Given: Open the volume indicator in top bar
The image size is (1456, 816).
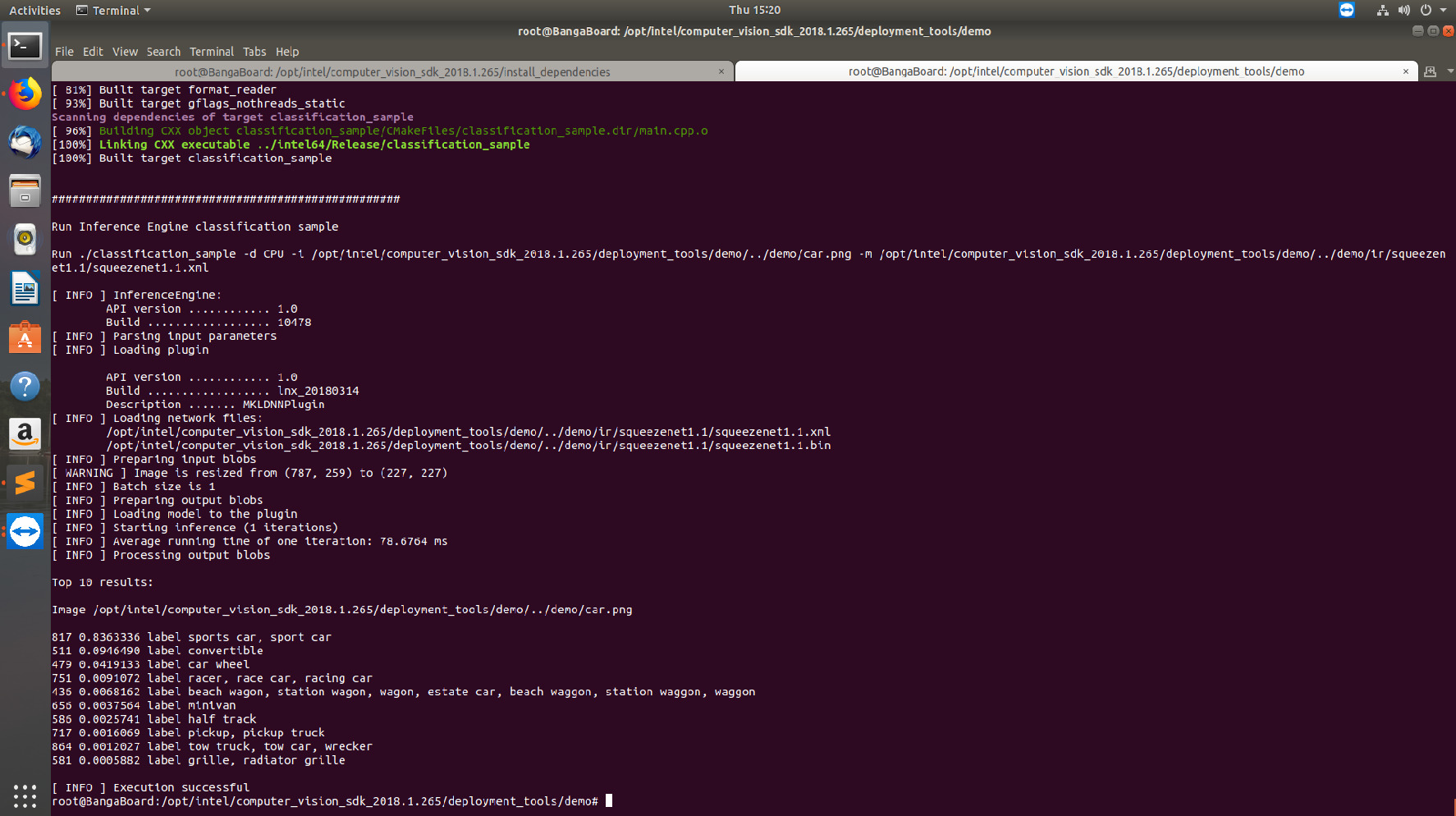Looking at the screenshot, I should pyautogui.click(x=1404, y=10).
